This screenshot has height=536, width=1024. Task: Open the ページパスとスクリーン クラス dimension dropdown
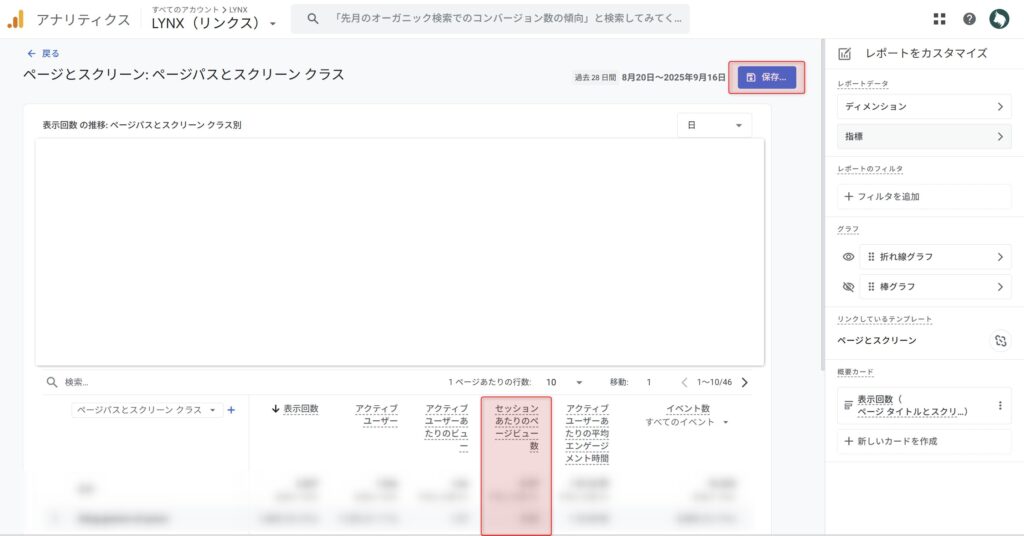[x=146, y=410]
